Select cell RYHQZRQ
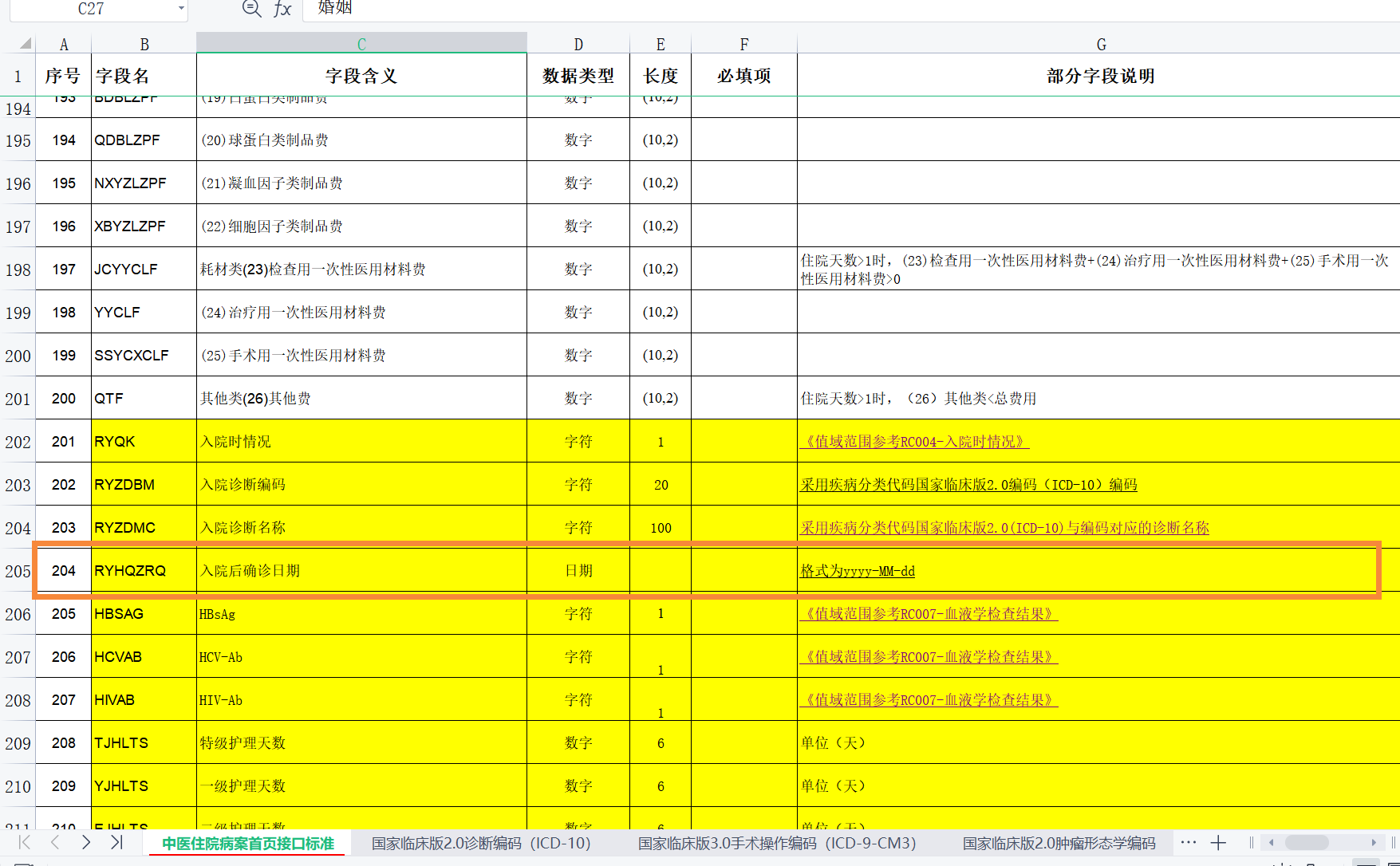 coord(144,571)
